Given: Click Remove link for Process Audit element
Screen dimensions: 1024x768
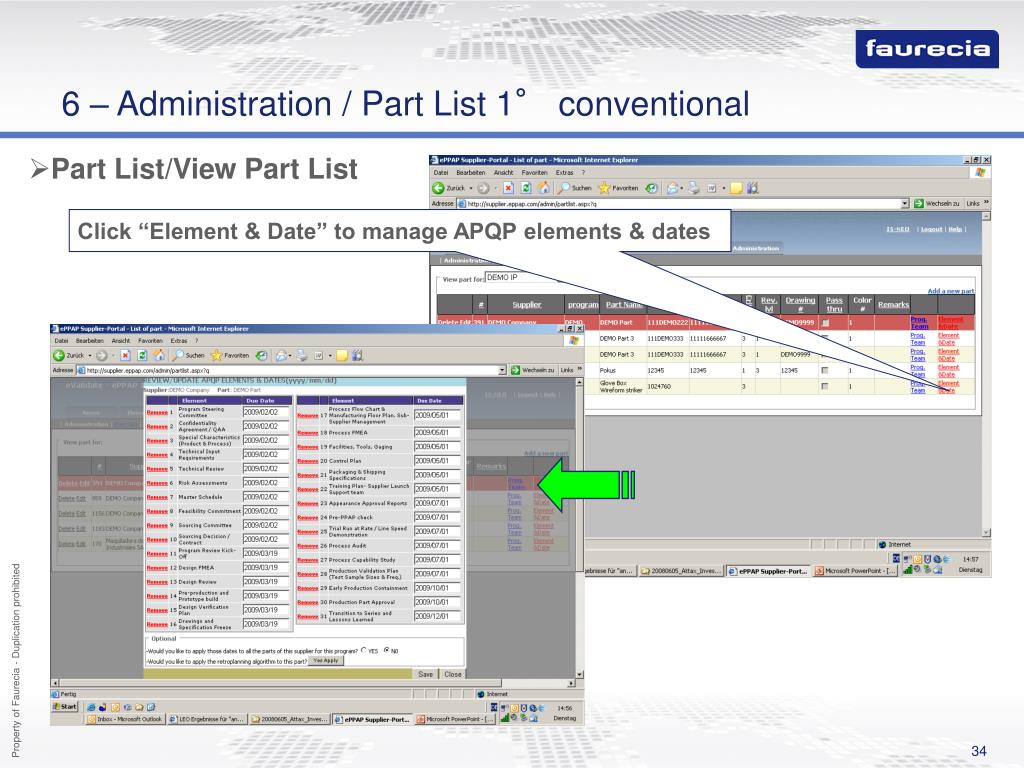Looking at the screenshot, I should pyautogui.click(x=308, y=546).
